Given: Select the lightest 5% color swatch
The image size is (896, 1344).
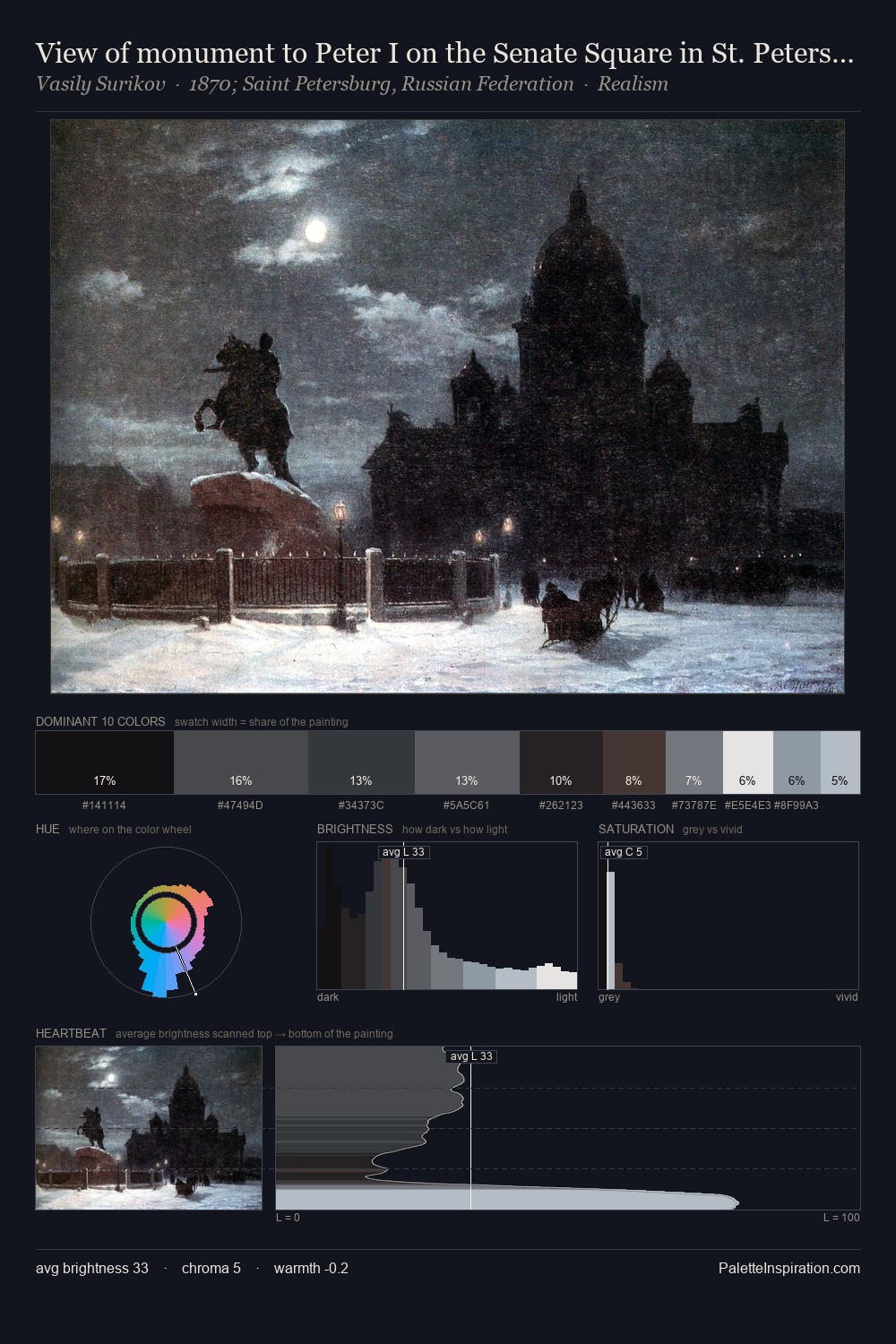Looking at the screenshot, I should (x=840, y=762).
